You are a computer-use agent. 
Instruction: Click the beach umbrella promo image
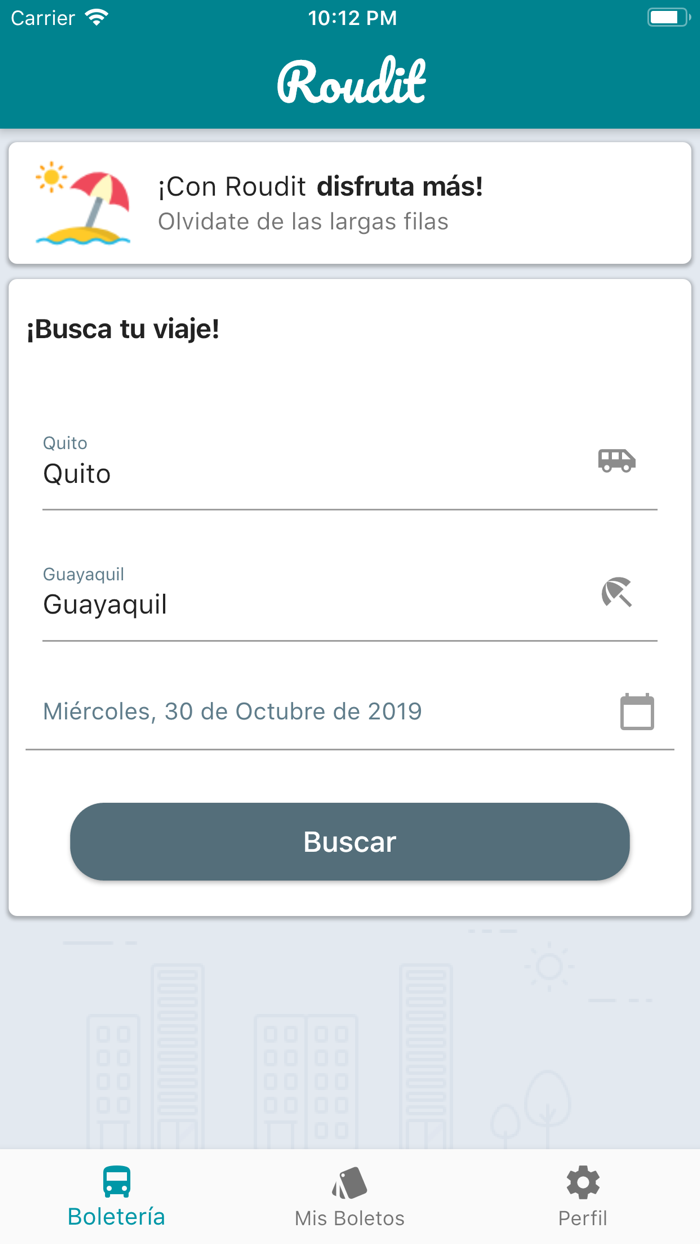(x=83, y=204)
